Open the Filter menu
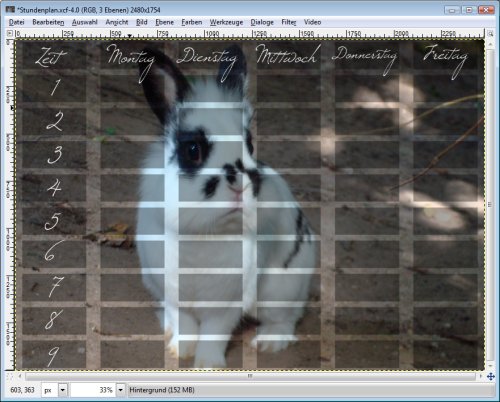The height and width of the screenshot is (402, 500). point(289,22)
